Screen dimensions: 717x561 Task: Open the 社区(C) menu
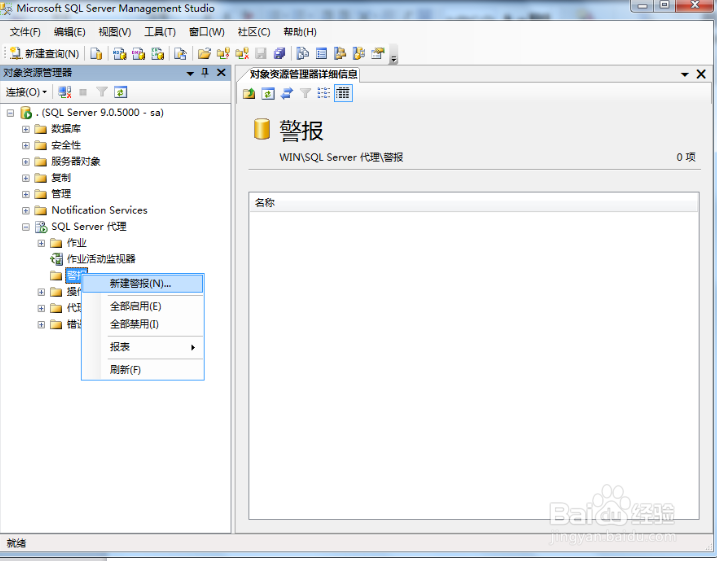pyautogui.click(x=254, y=32)
